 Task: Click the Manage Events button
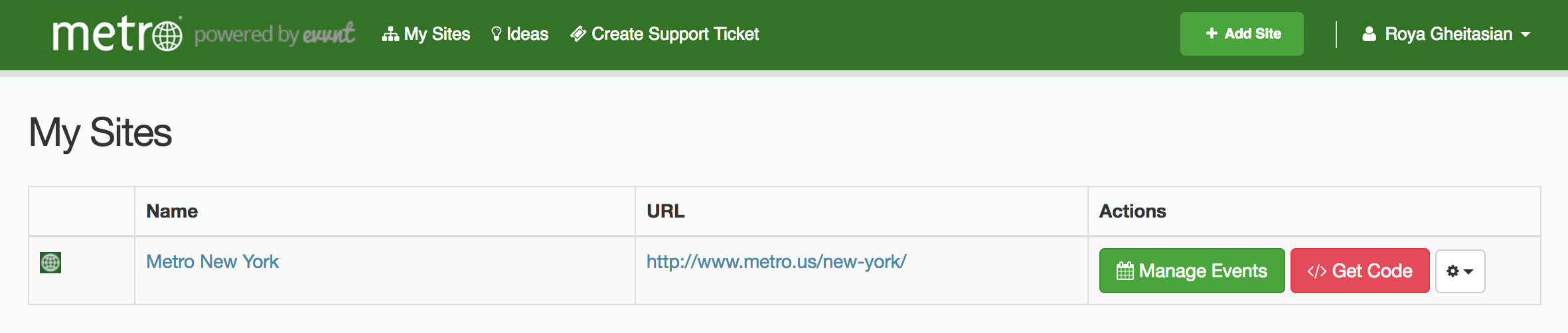1192,271
